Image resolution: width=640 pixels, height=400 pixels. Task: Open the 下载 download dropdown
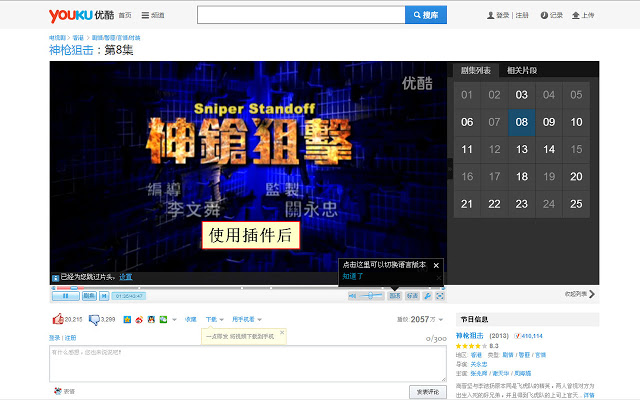(x=215, y=320)
